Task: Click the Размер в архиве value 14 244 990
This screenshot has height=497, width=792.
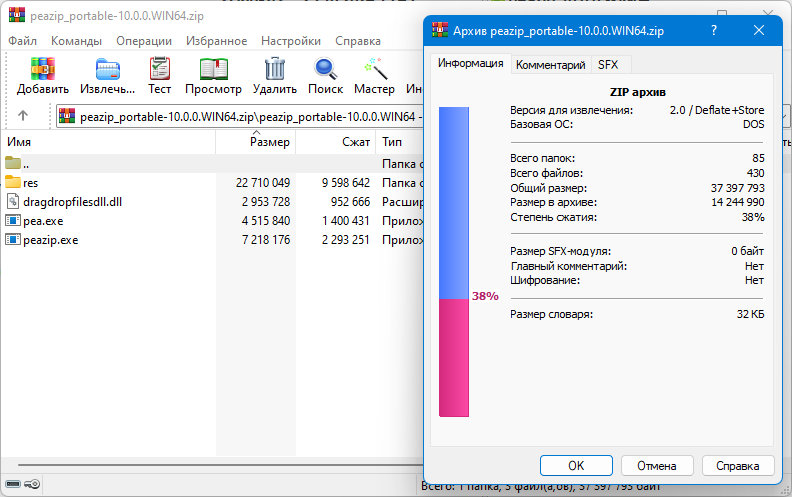Action: coord(737,203)
